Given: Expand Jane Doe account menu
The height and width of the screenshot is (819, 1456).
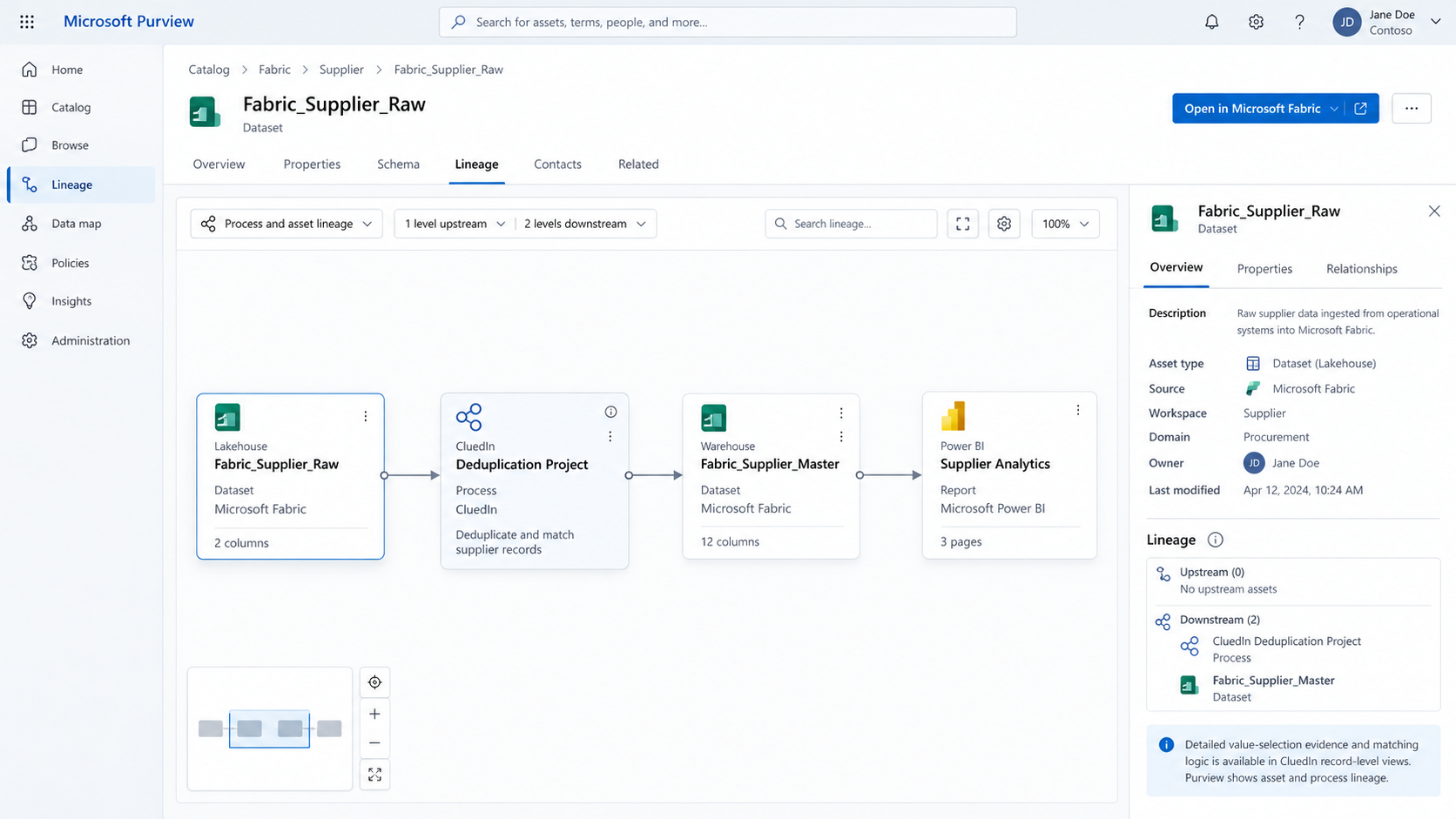Looking at the screenshot, I should point(1435,22).
